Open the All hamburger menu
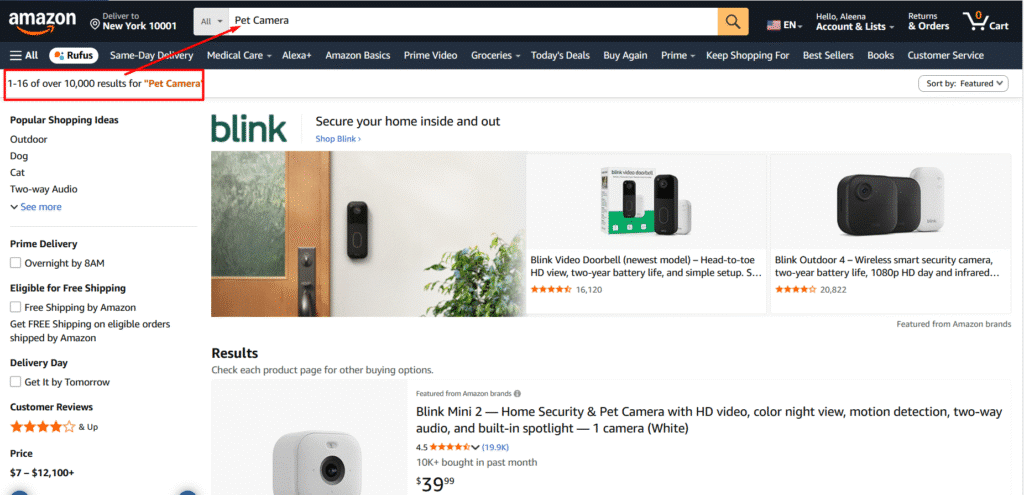 pos(24,56)
